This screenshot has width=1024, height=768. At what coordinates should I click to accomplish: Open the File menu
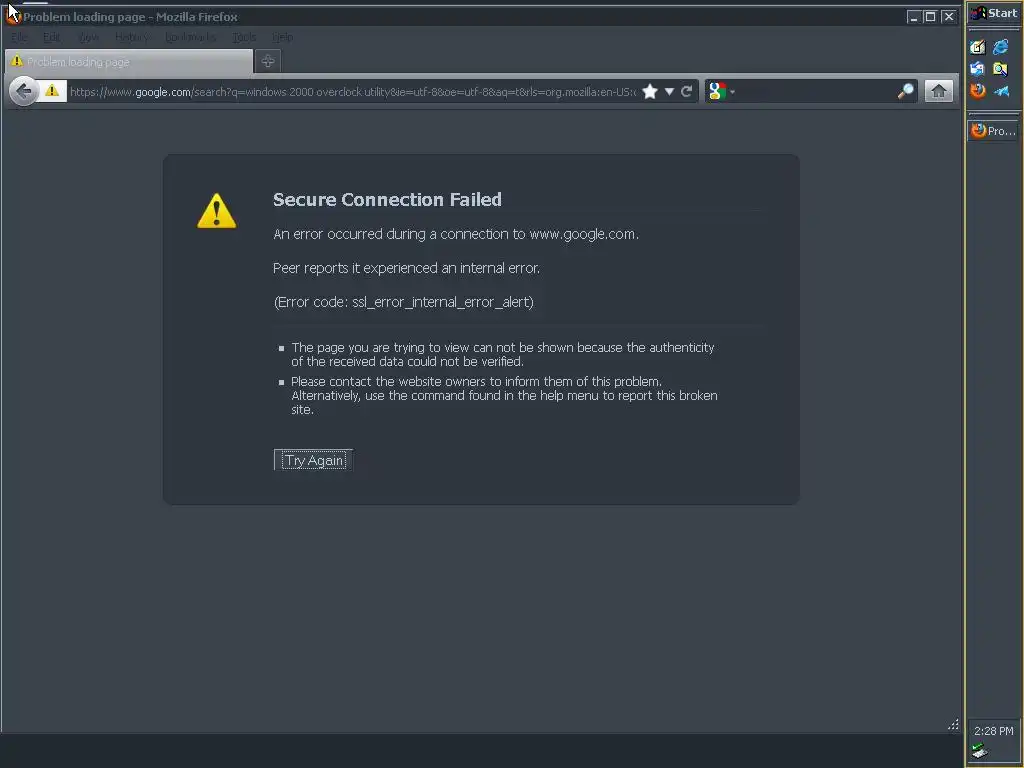tap(19, 37)
